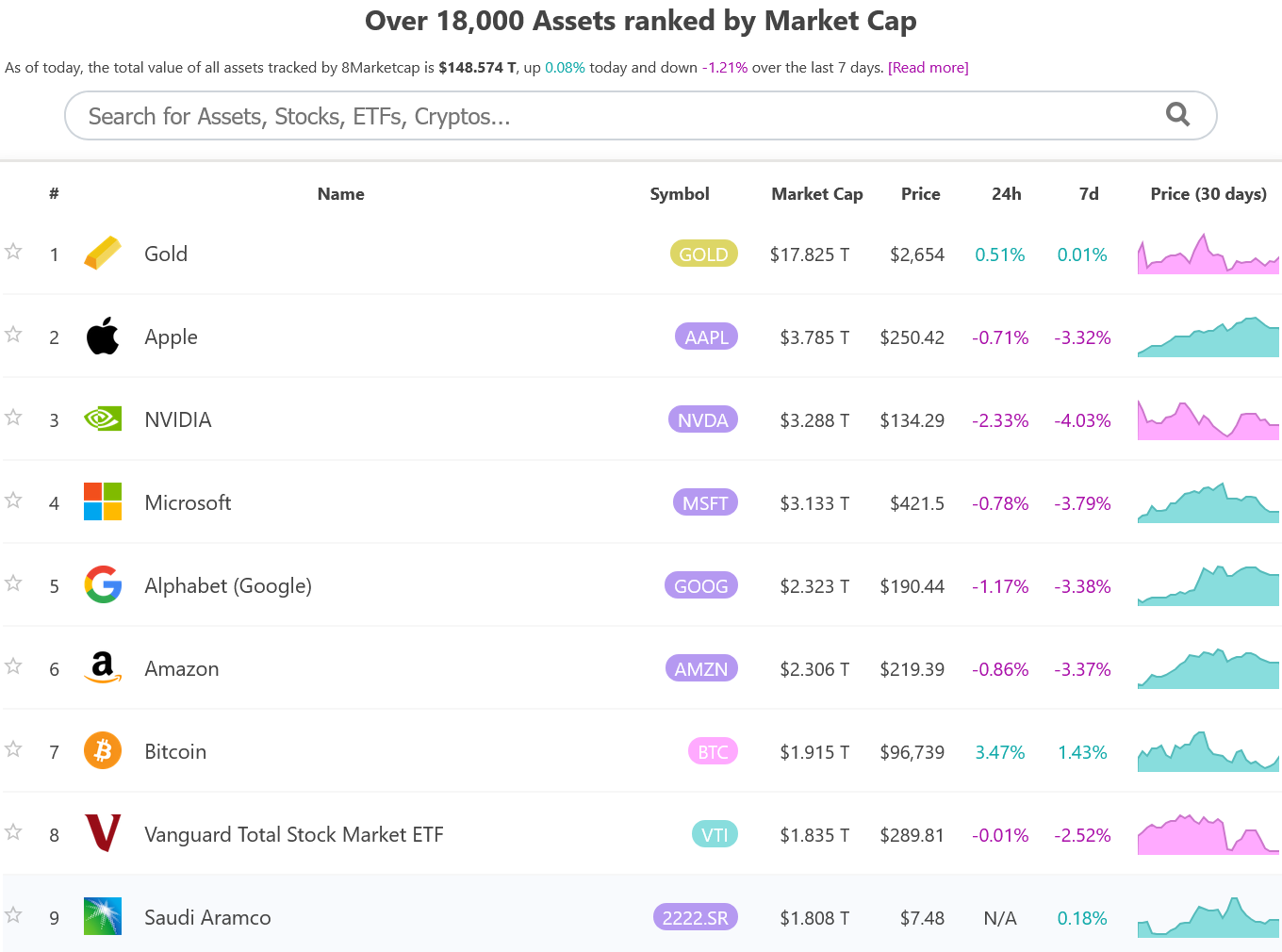The width and height of the screenshot is (1282, 952).
Task: Click Gold's market cap $17.825 T
Action: (810, 254)
